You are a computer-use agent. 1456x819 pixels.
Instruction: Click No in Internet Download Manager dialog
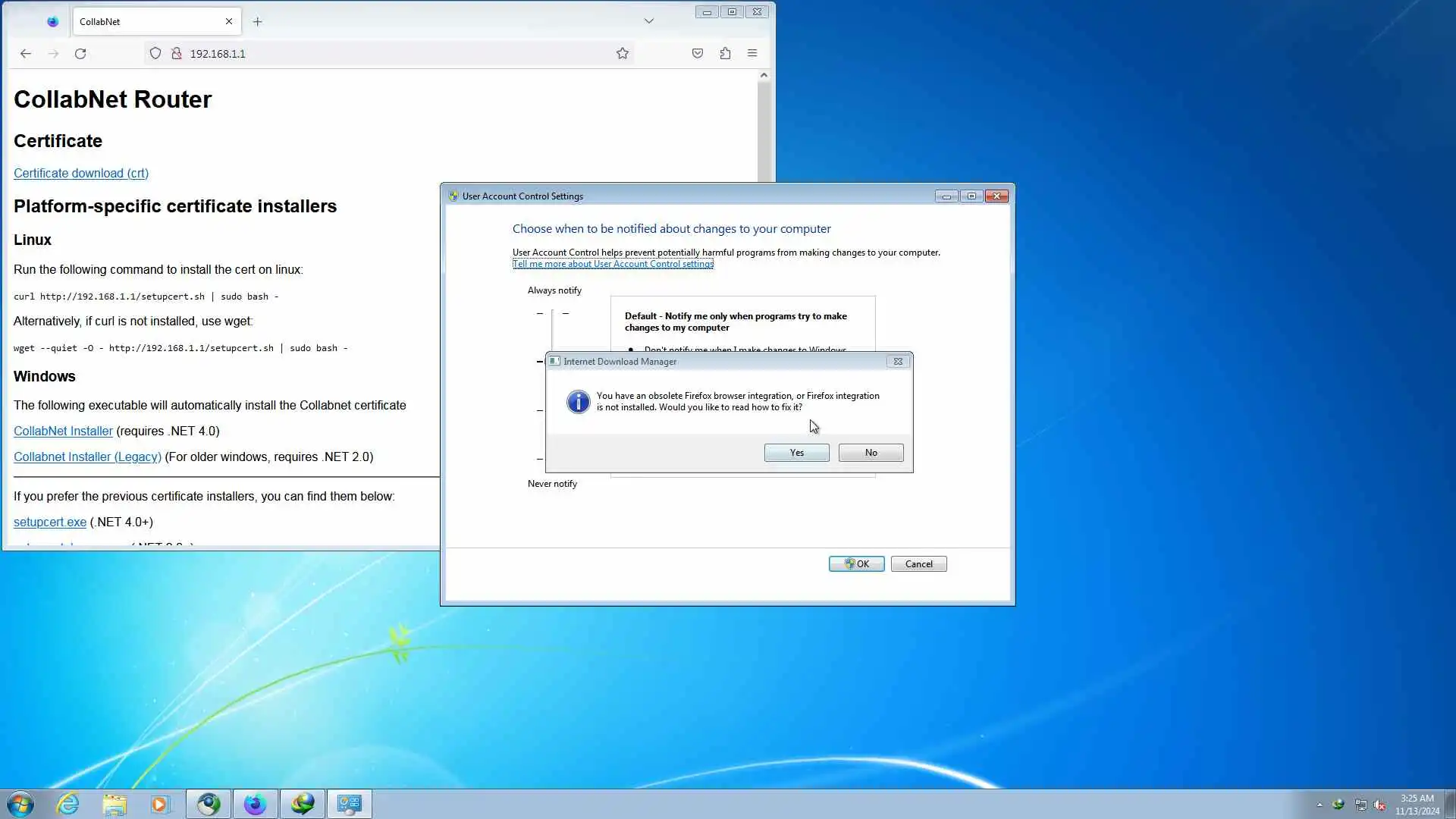point(871,453)
